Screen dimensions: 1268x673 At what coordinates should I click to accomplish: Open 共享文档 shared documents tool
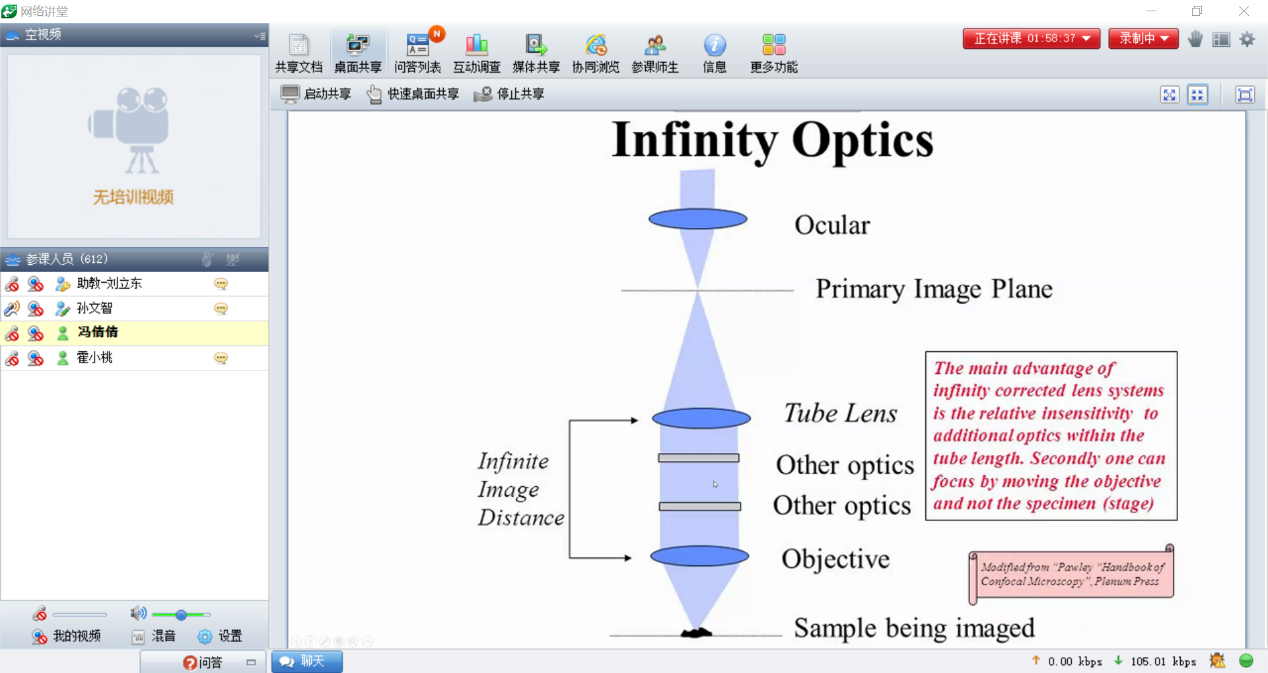[298, 53]
